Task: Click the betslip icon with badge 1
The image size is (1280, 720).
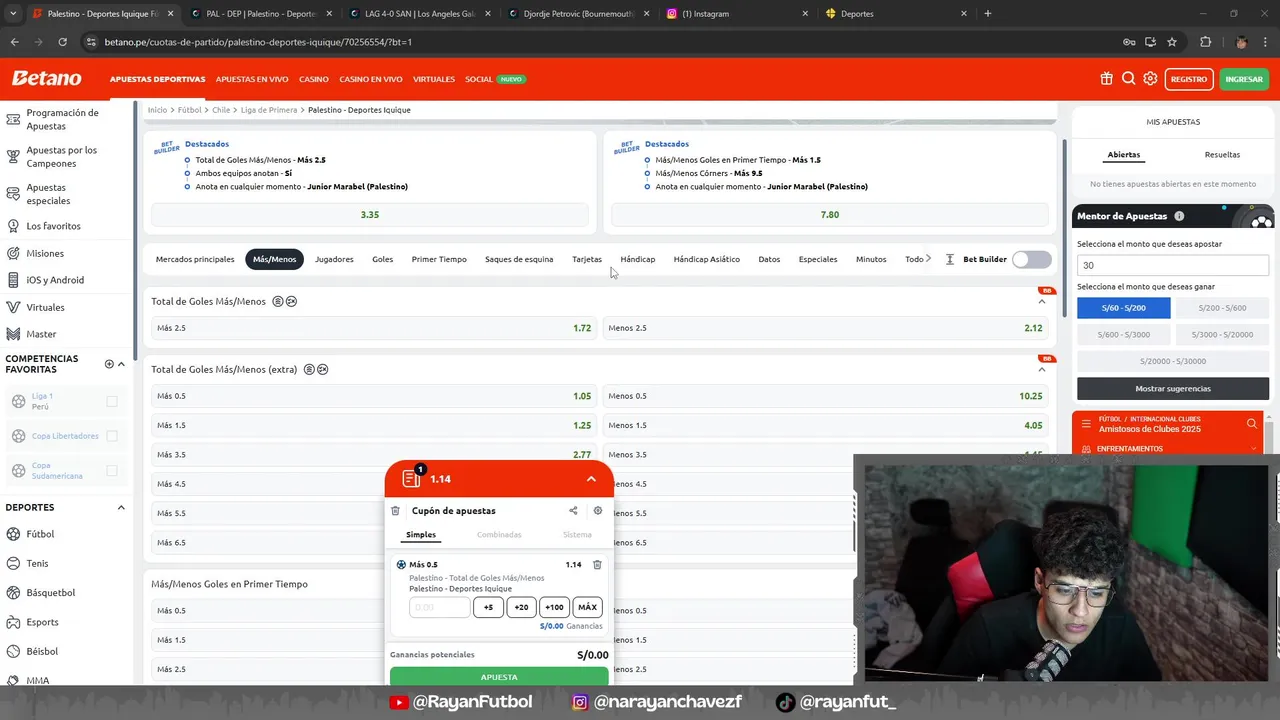Action: point(412,478)
